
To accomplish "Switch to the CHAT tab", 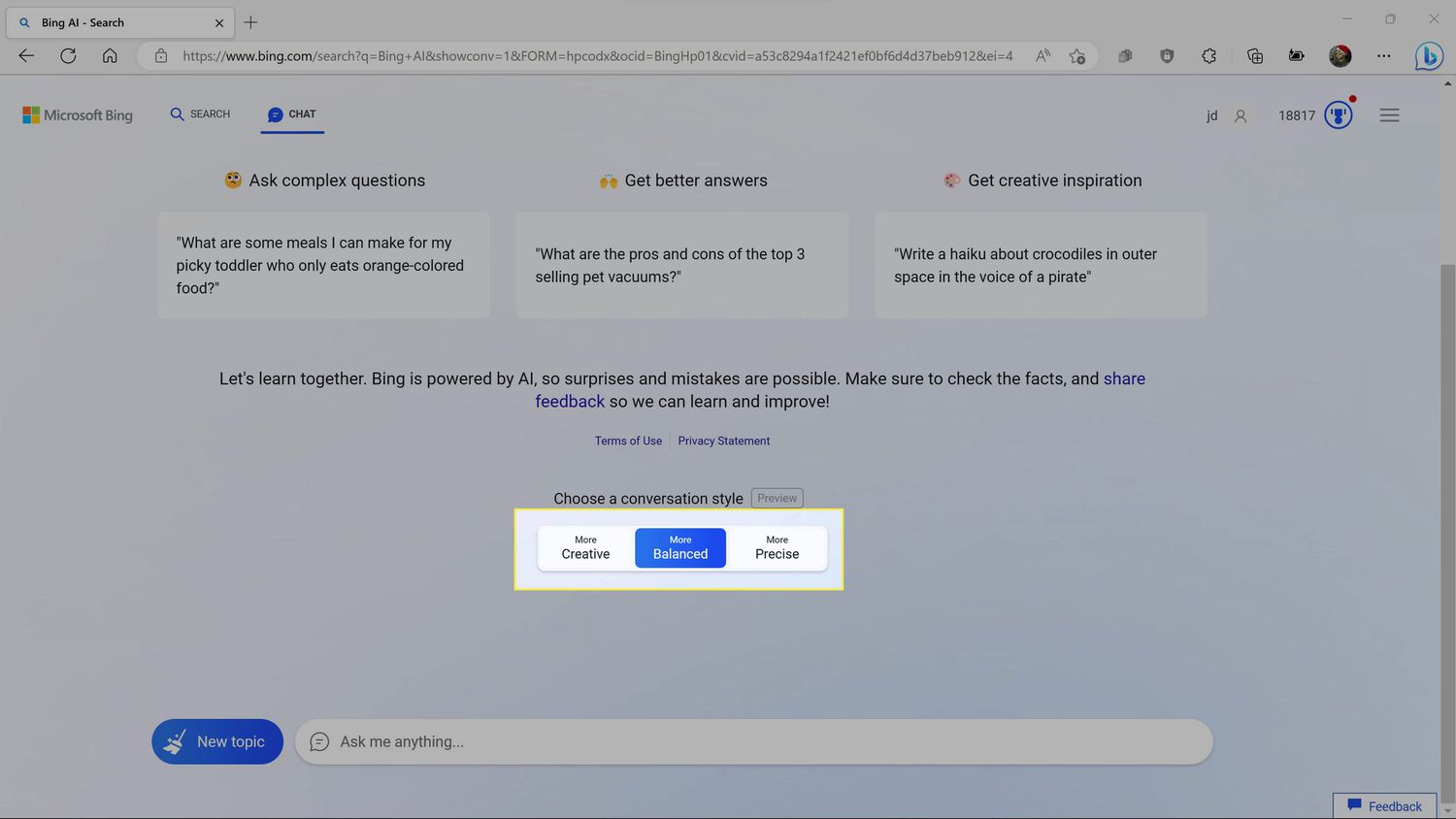I will [292, 115].
